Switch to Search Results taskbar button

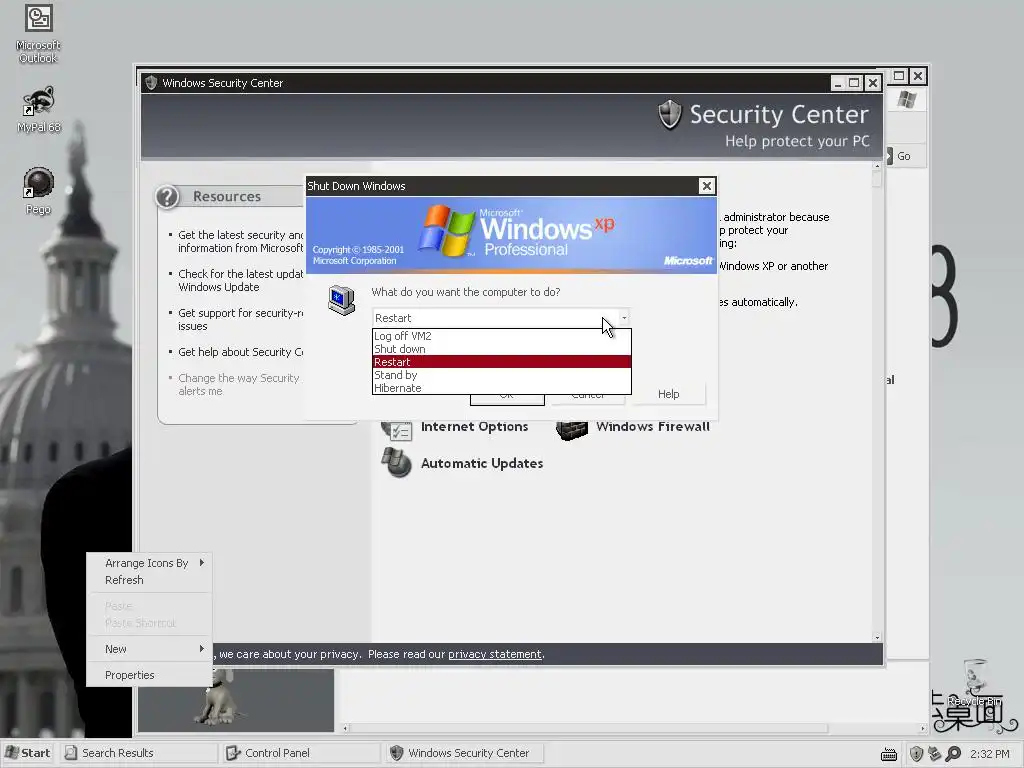coord(138,753)
